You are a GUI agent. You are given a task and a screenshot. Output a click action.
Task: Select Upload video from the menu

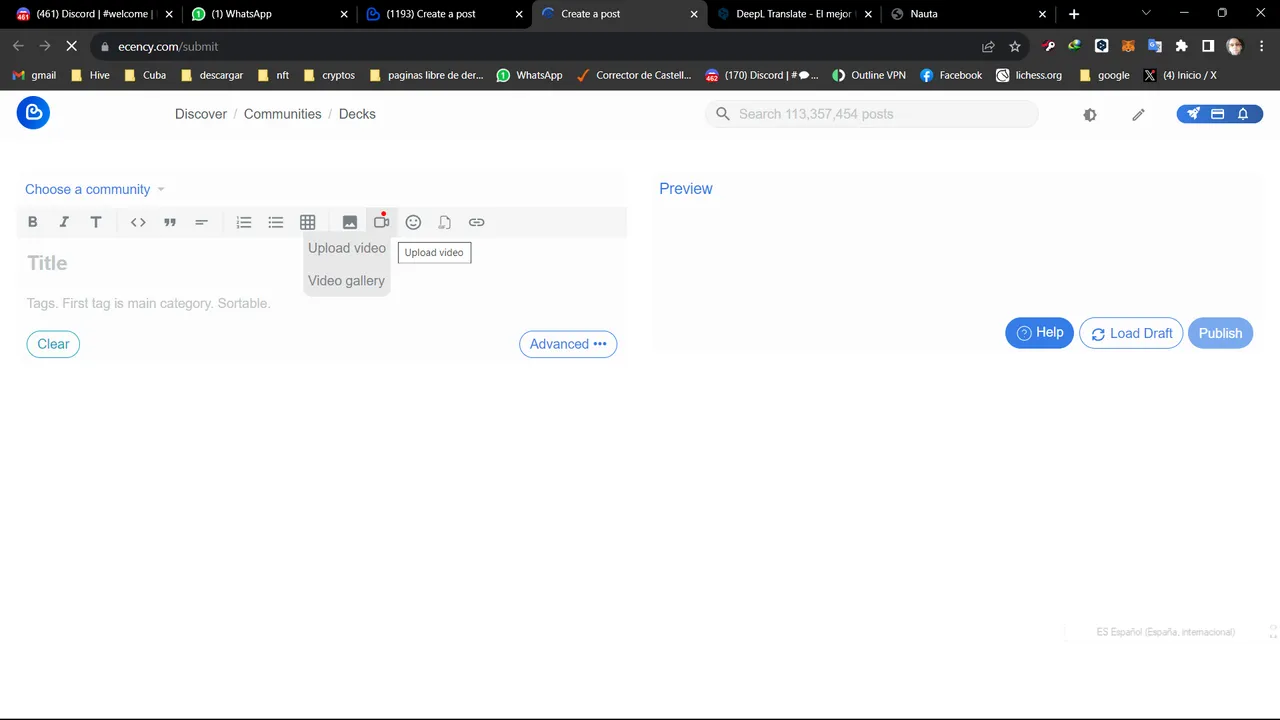(346, 248)
